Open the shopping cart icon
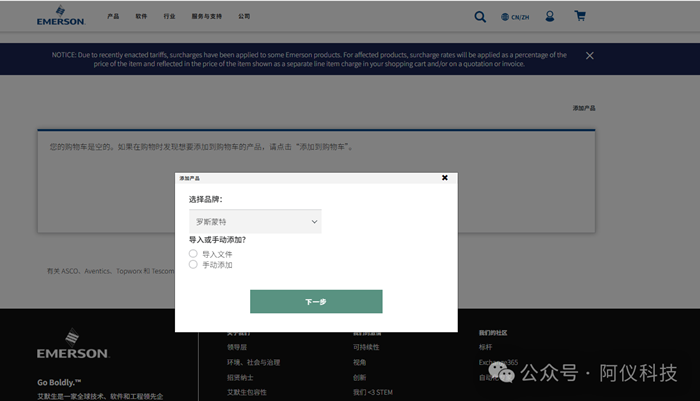 coord(580,16)
